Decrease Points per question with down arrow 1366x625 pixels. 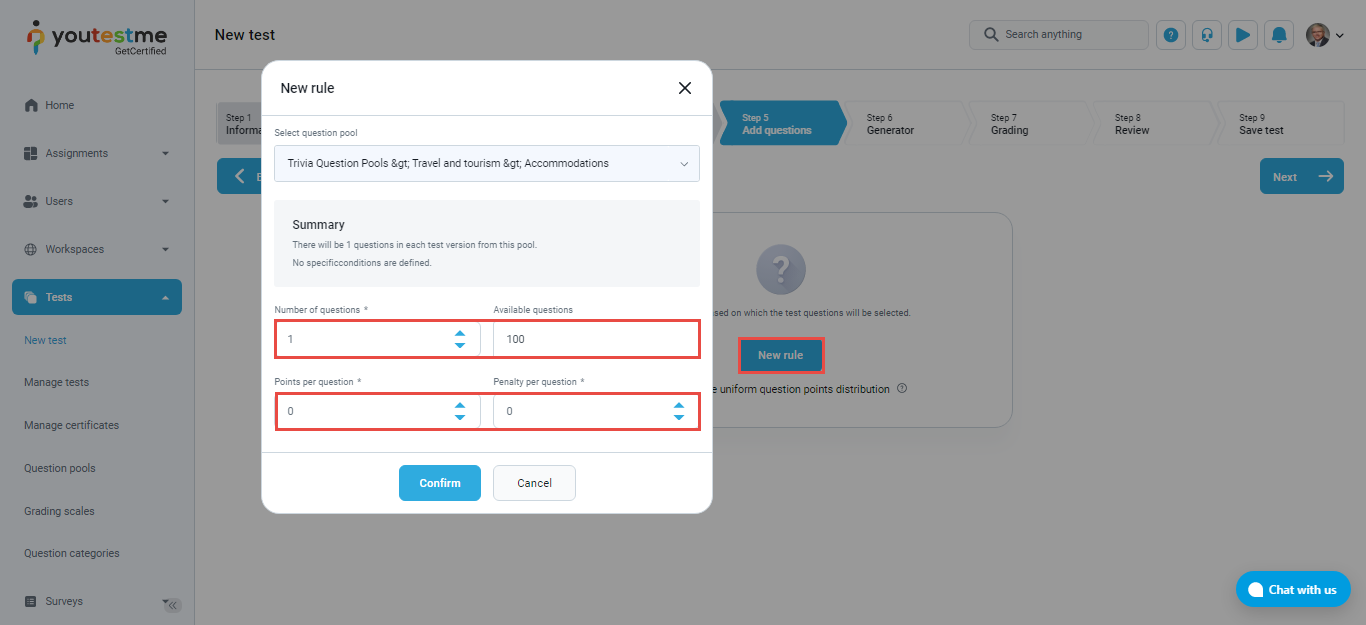460,417
